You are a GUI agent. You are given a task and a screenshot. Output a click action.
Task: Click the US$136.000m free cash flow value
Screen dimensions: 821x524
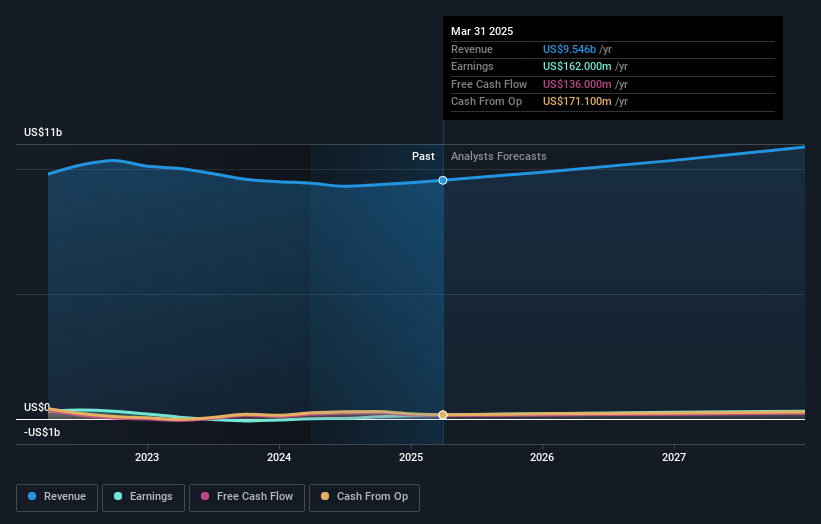[x=577, y=84]
